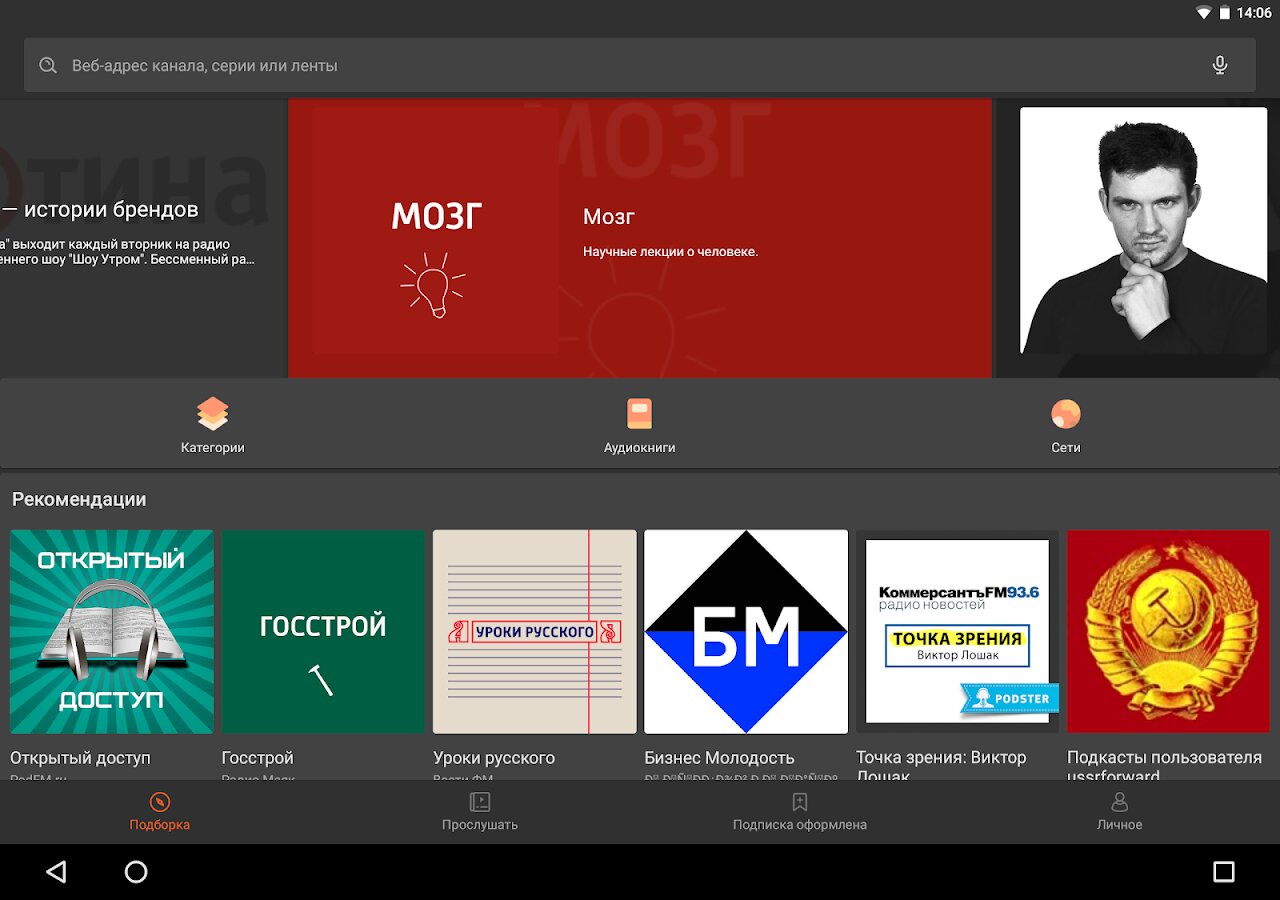Screen dimensions: 1280x900
Task: Tap the Android recent apps square
Action: pyautogui.click(x=1224, y=872)
